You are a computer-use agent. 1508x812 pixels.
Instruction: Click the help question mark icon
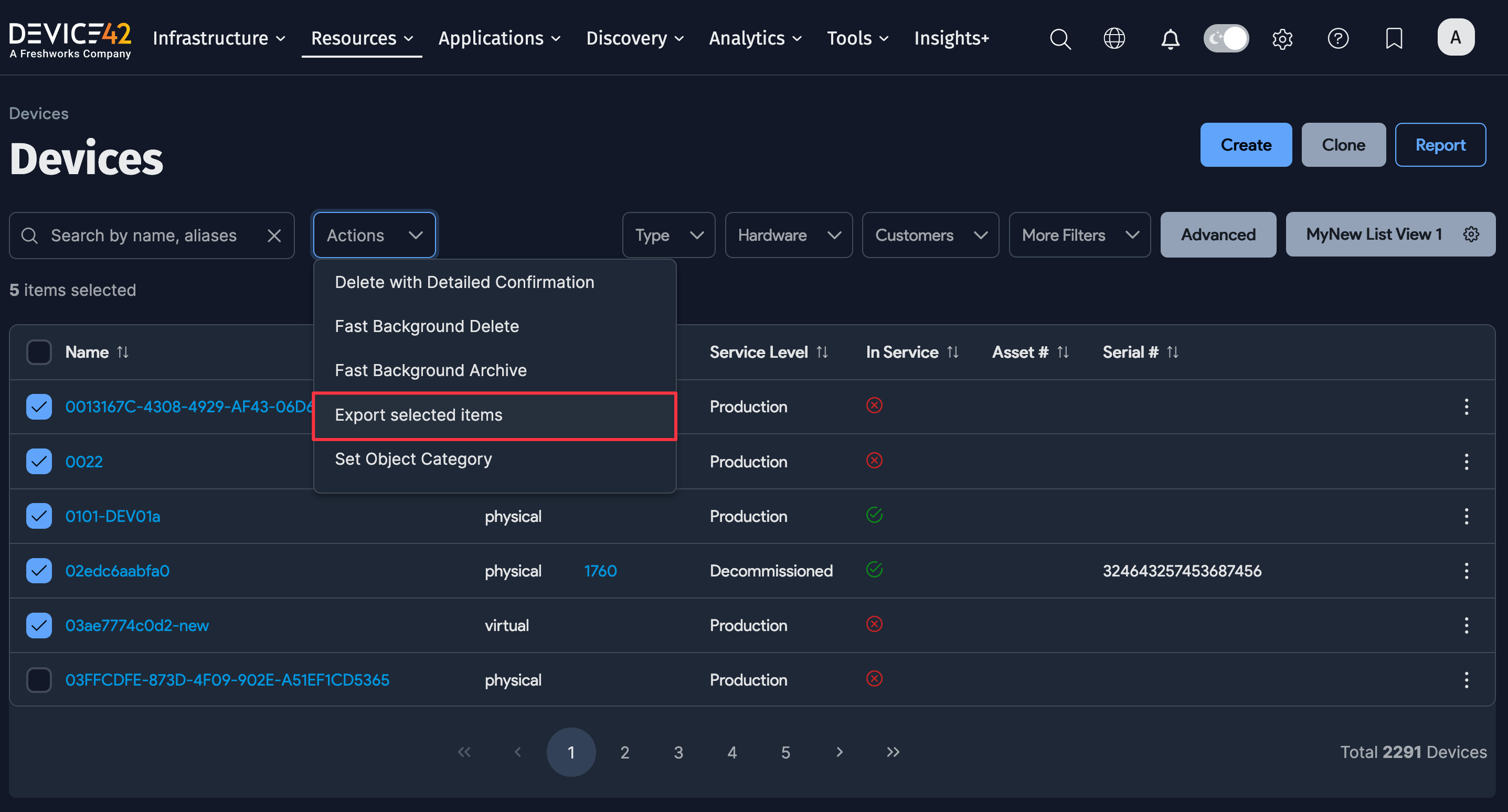pyautogui.click(x=1338, y=39)
